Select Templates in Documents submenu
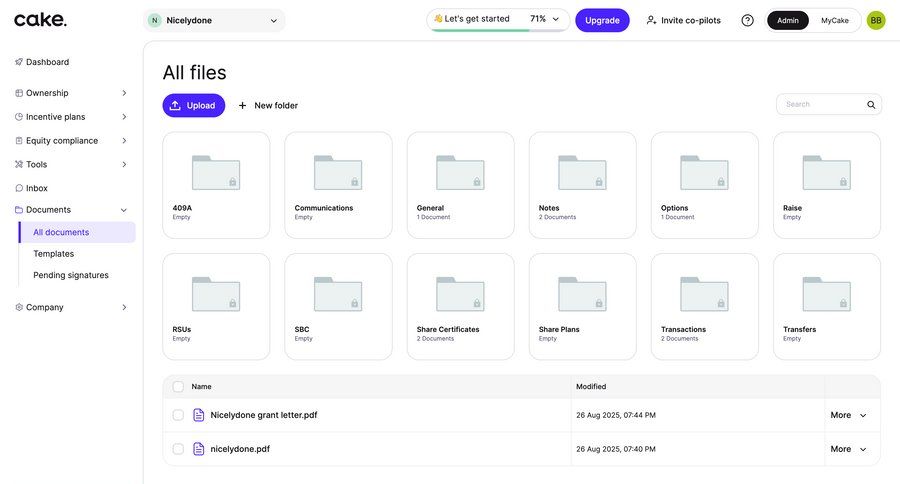Viewport: 900px width, 484px height. (53, 254)
